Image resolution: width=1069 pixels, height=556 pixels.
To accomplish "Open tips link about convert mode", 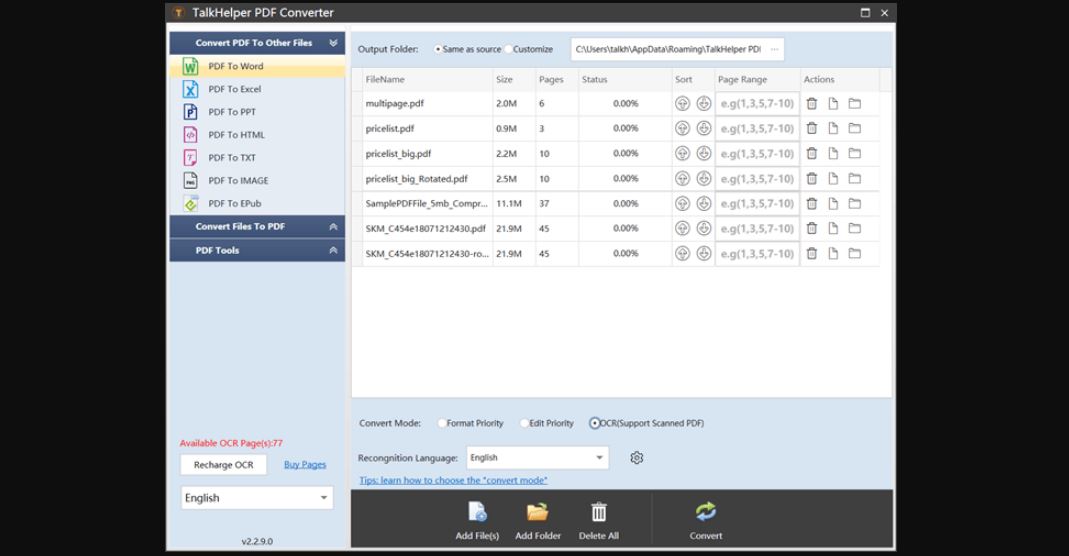I will pos(453,480).
